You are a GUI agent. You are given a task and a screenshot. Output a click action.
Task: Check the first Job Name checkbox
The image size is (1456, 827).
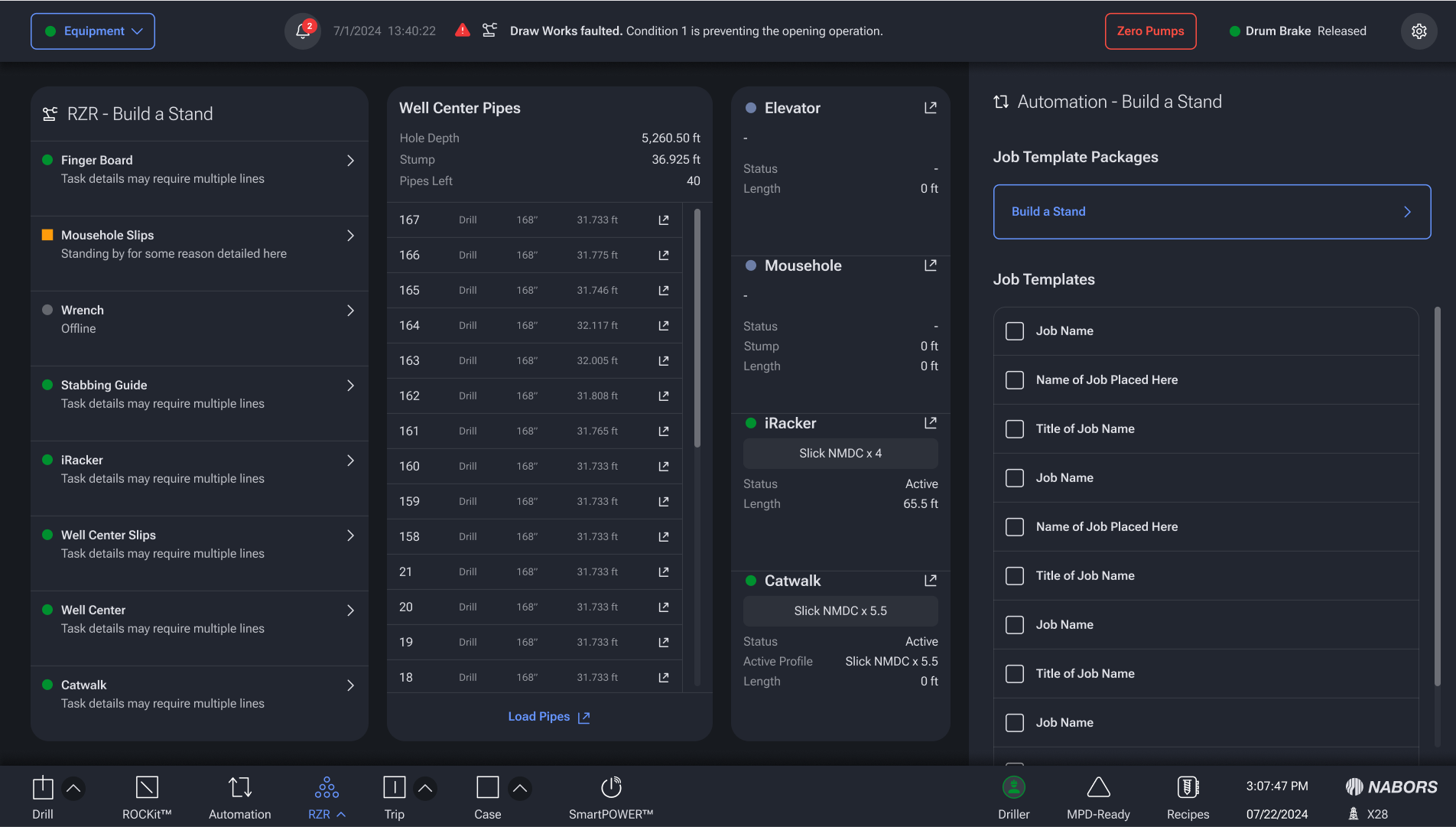click(x=1015, y=331)
